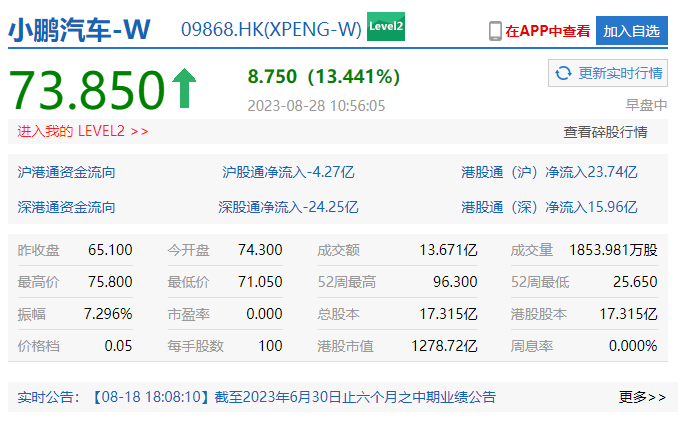Click the phone icon next to 在APP中查看
Viewport: 685px width, 423px height.
pyautogui.click(x=495, y=31)
